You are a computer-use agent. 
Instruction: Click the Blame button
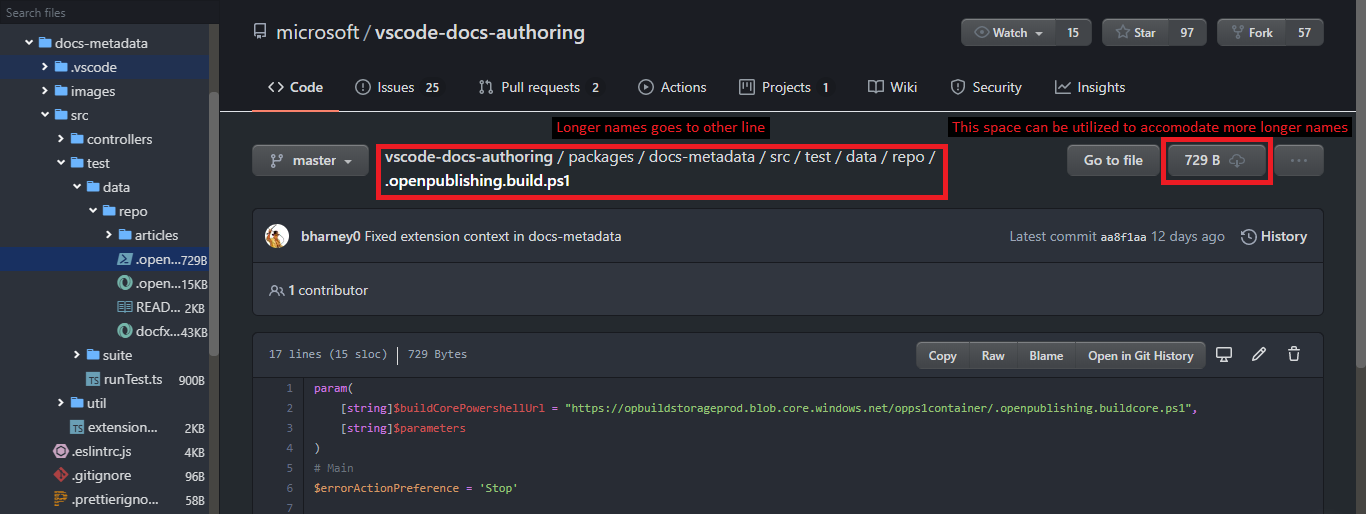click(1046, 355)
